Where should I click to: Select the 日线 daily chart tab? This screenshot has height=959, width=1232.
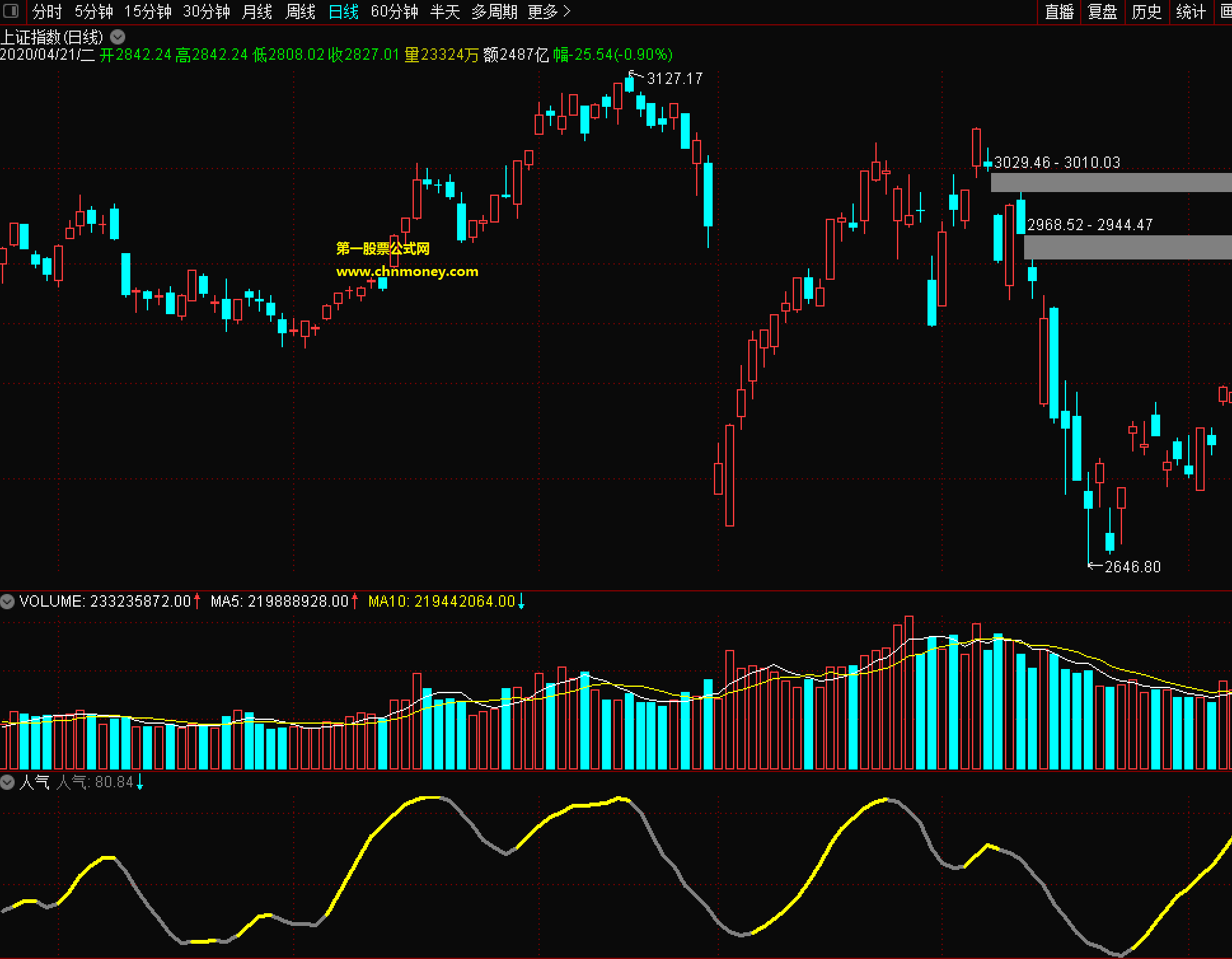(x=344, y=11)
